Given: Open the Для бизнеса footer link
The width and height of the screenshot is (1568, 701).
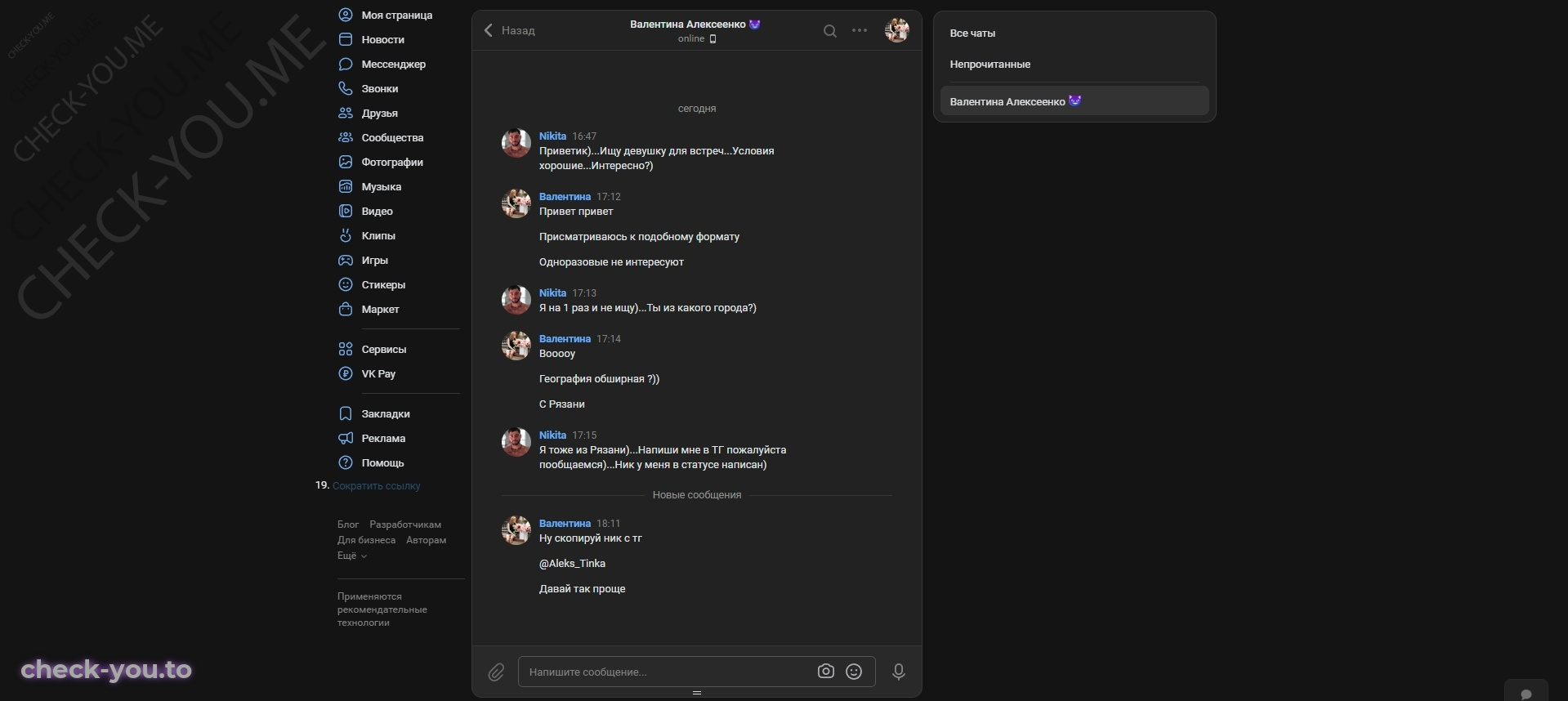Looking at the screenshot, I should 366,540.
